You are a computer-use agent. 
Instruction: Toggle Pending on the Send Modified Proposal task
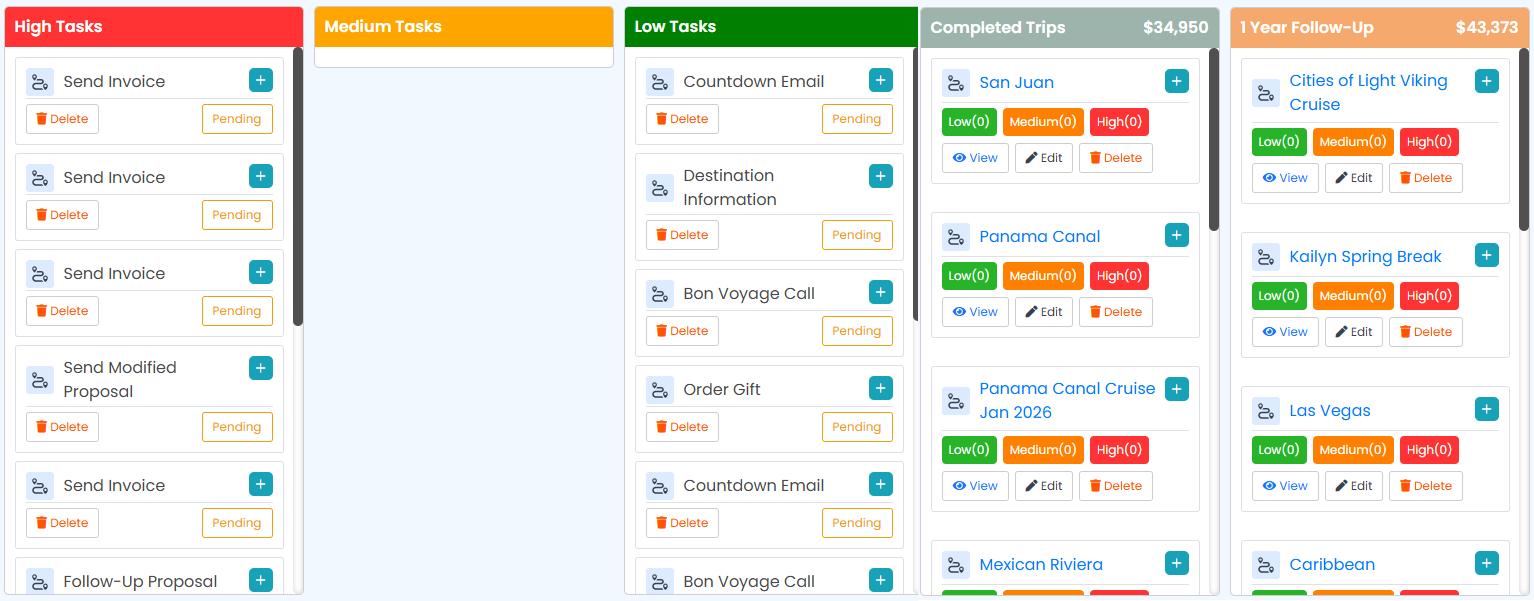click(237, 426)
